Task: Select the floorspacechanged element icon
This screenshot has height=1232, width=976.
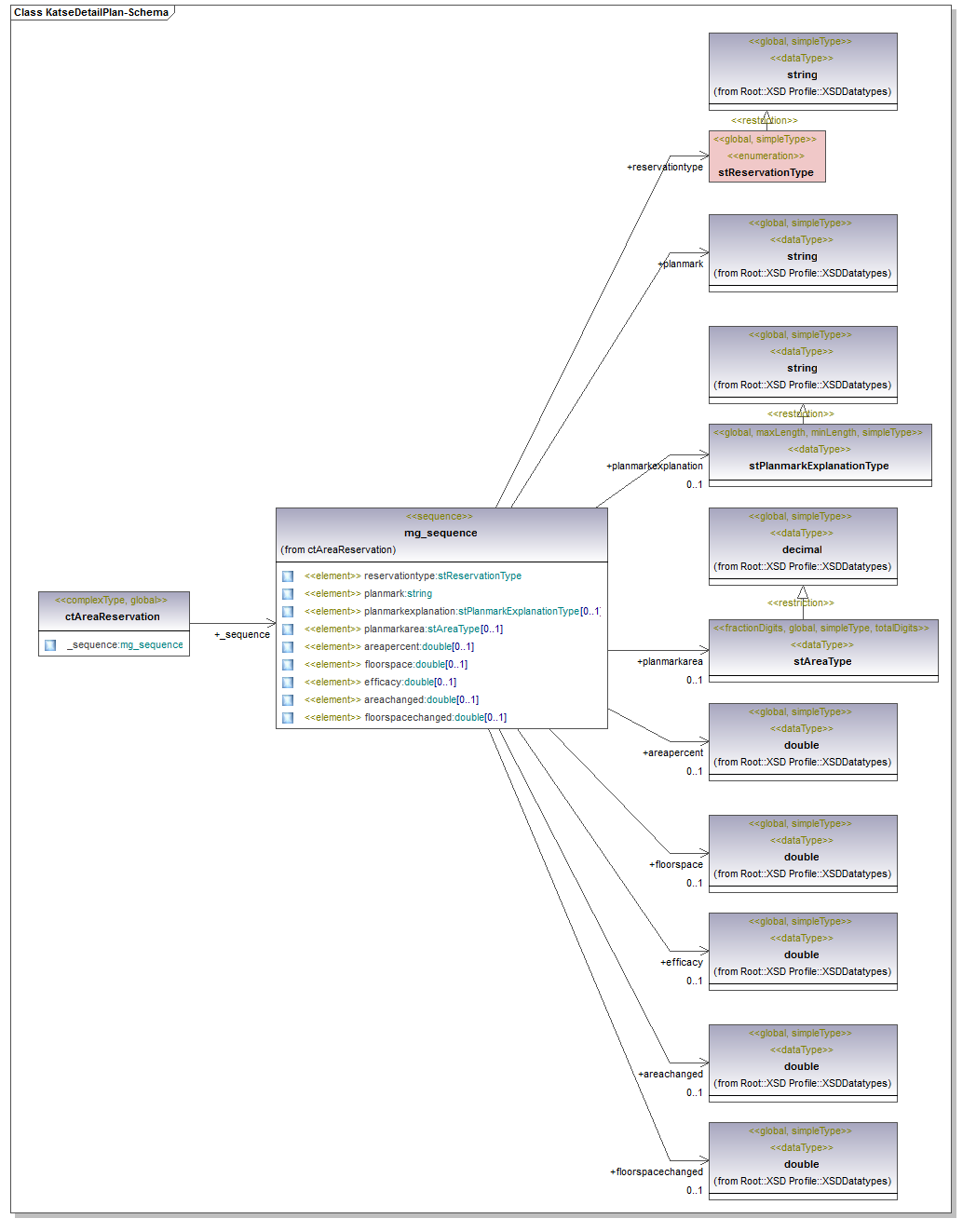Action: pyautogui.click(x=288, y=718)
